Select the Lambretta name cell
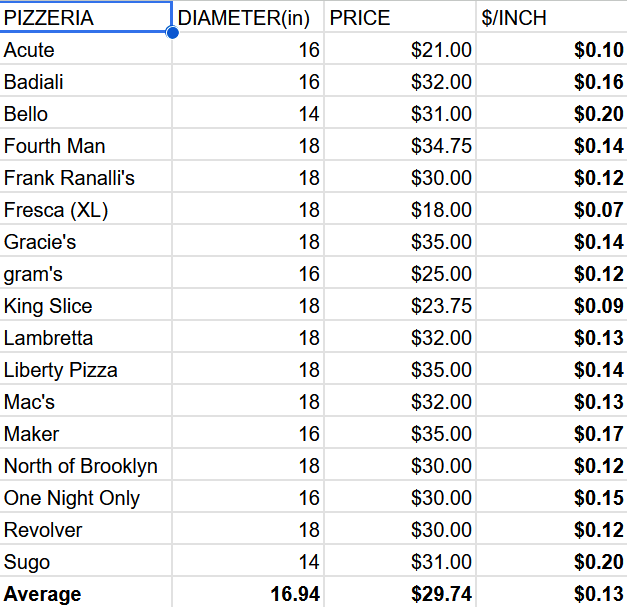Screen dimensions: 627x607 [x=85, y=338]
